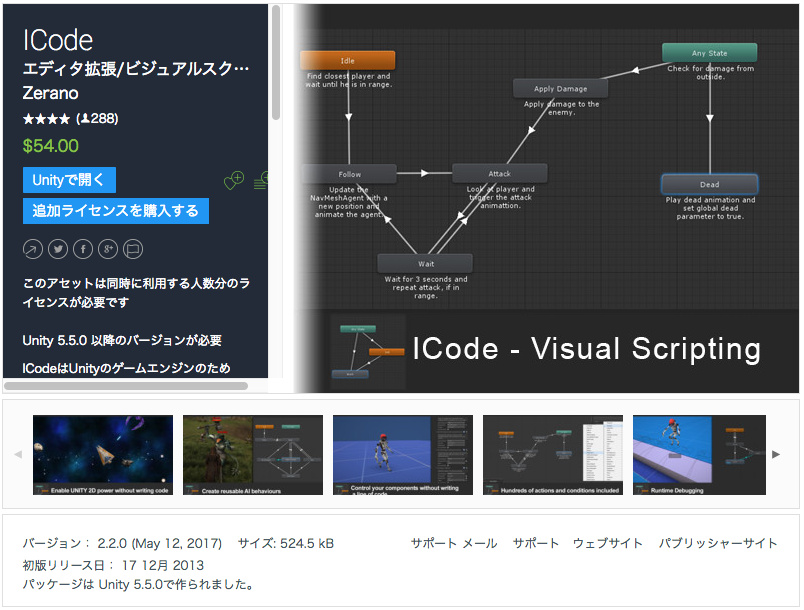
Task: Click the user count icon near 288
Action: [x=86, y=118]
